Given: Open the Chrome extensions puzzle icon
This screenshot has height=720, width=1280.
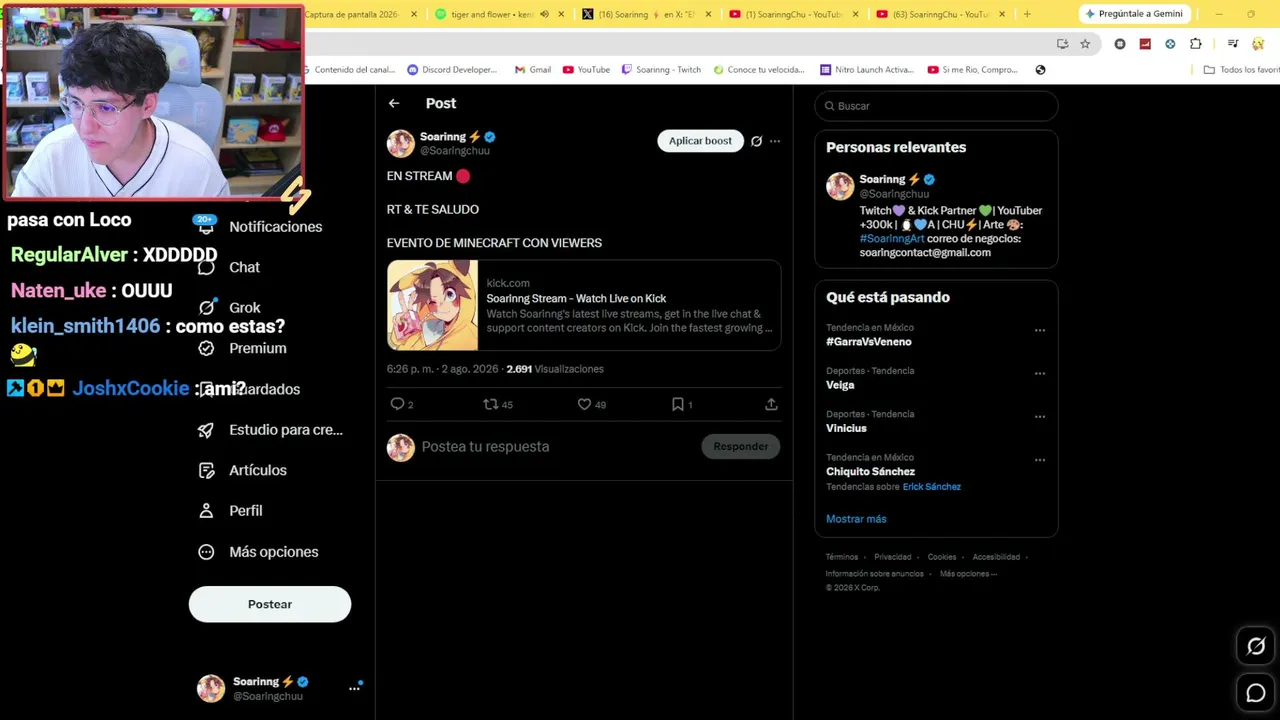Looking at the screenshot, I should pos(1196,44).
